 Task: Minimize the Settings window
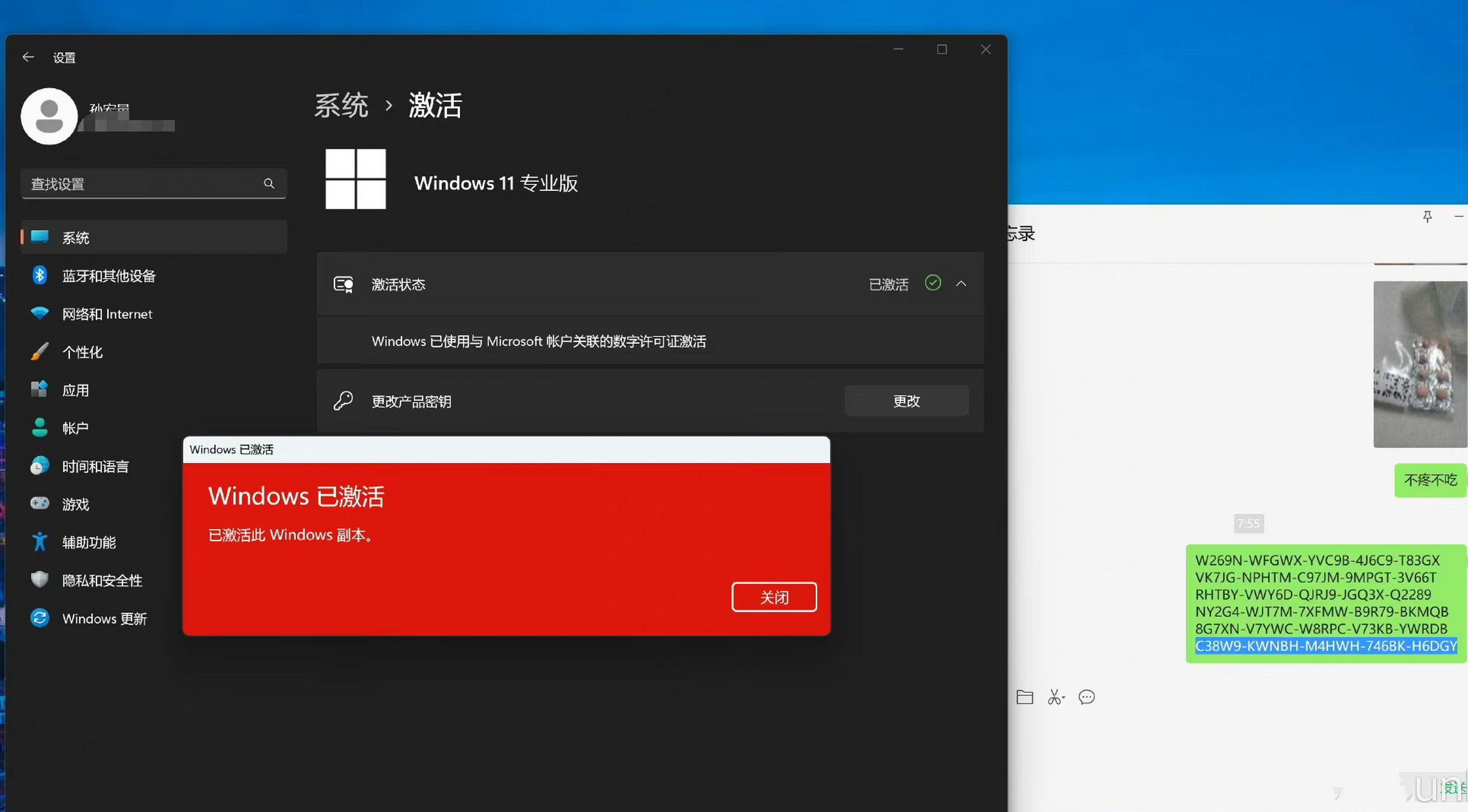click(x=898, y=49)
